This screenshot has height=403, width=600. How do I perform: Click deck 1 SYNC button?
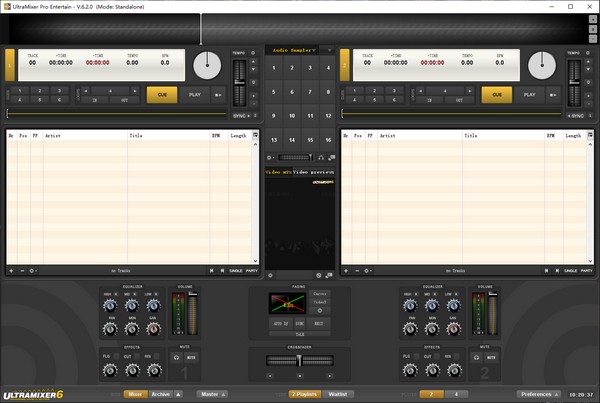(241, 116)
